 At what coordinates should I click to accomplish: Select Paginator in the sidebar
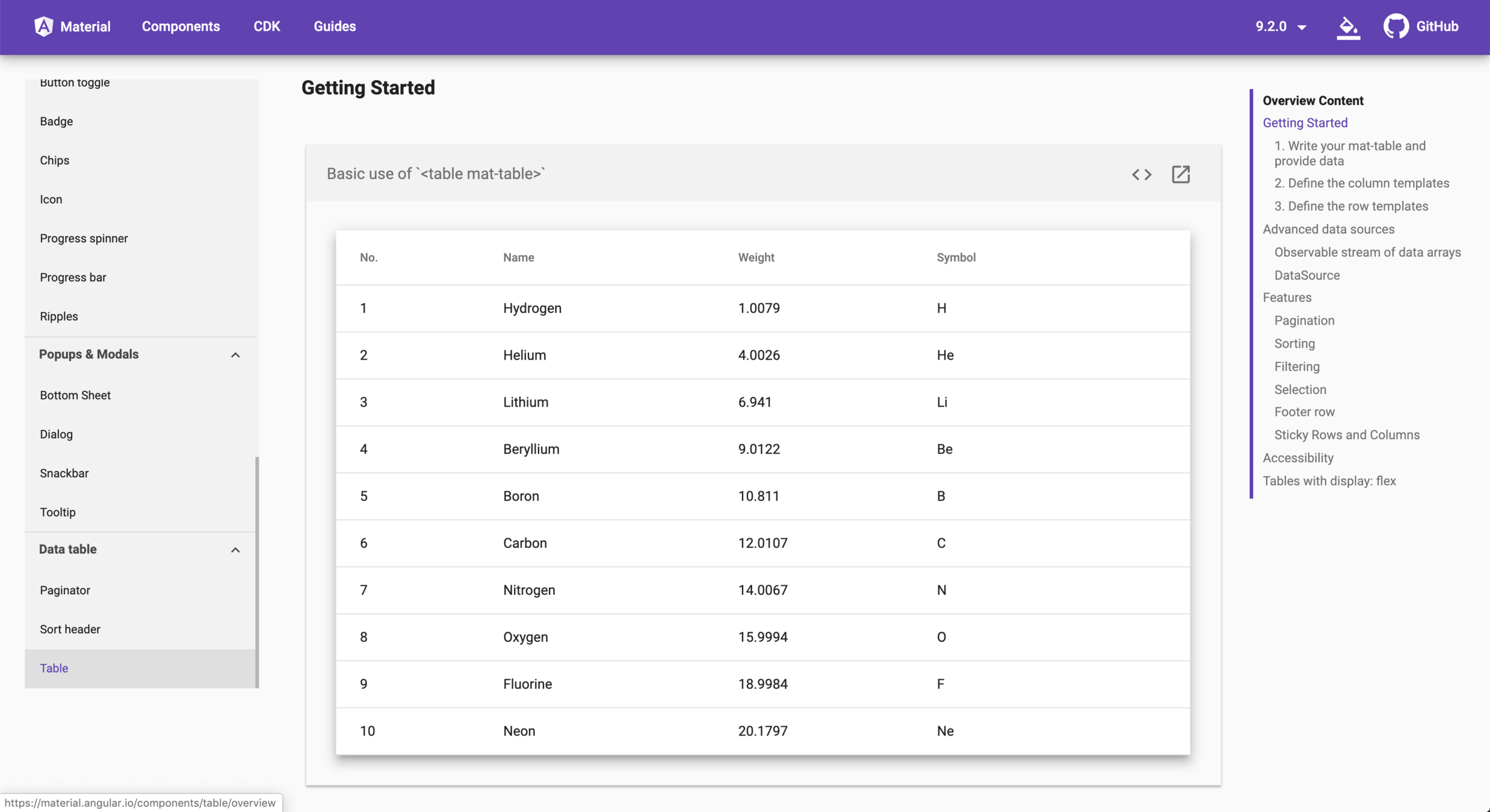(65, 590)
